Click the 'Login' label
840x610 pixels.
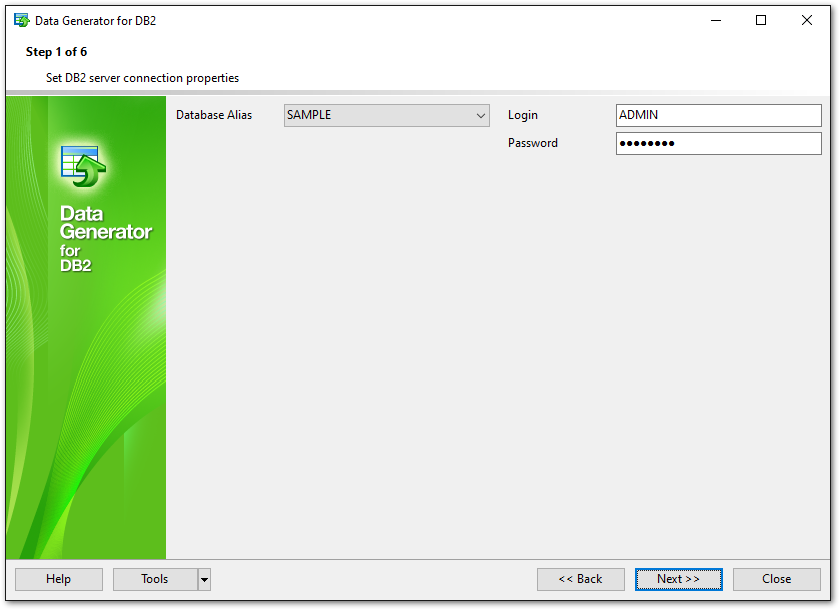coord(523,116)
